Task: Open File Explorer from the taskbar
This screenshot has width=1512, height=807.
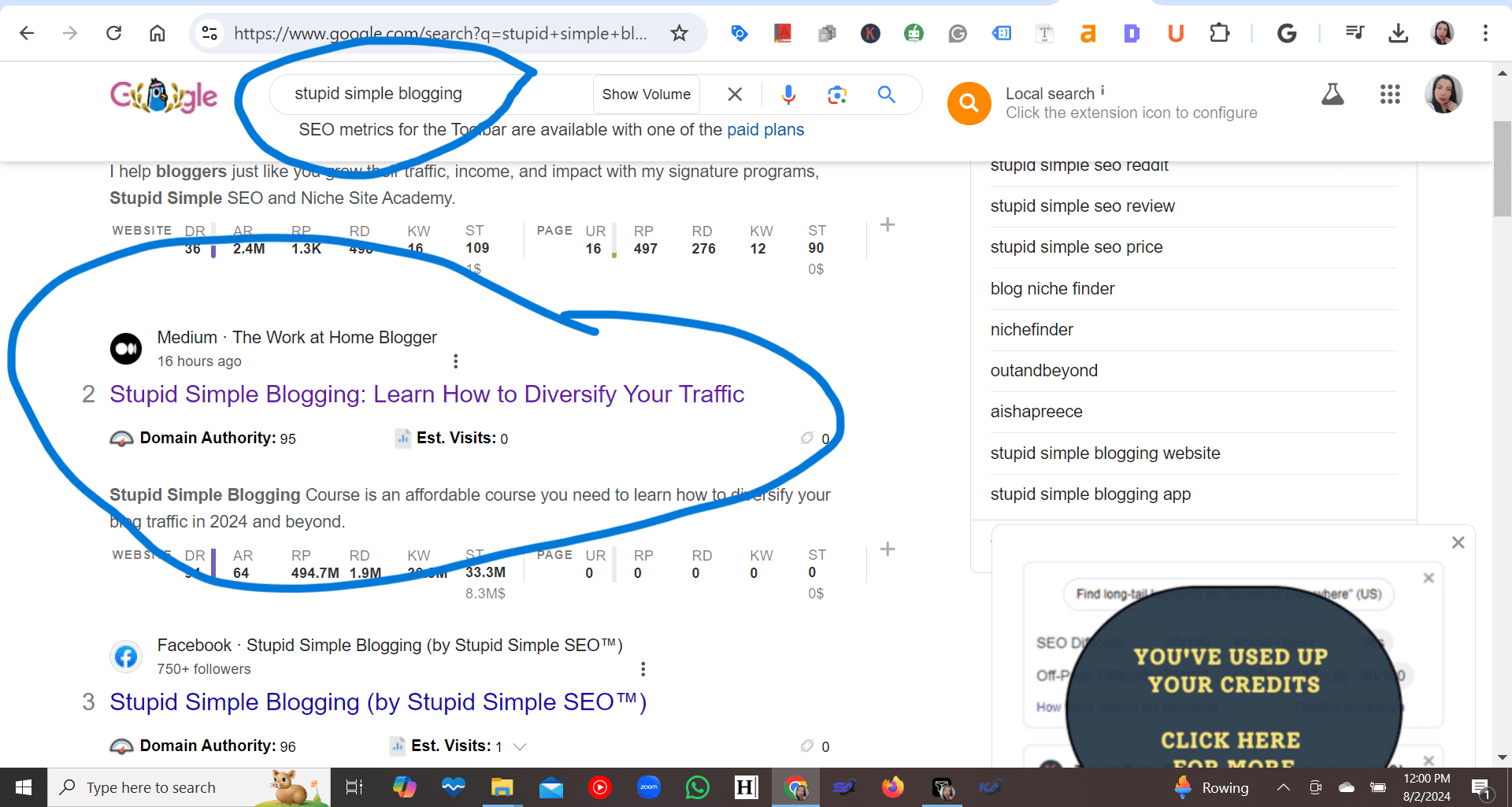Action: 502,787
